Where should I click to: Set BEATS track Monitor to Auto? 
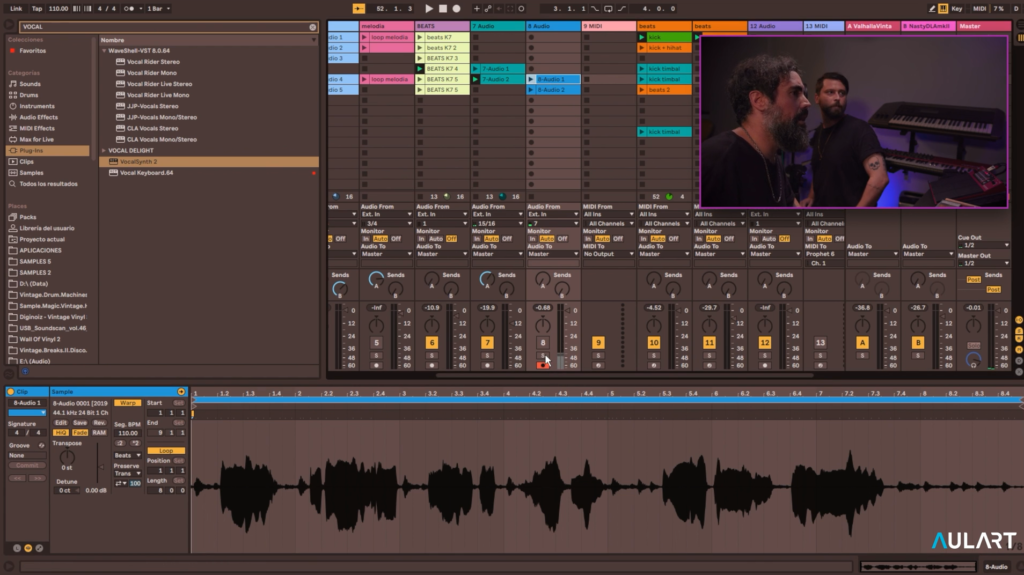click(x=436, y=239)
